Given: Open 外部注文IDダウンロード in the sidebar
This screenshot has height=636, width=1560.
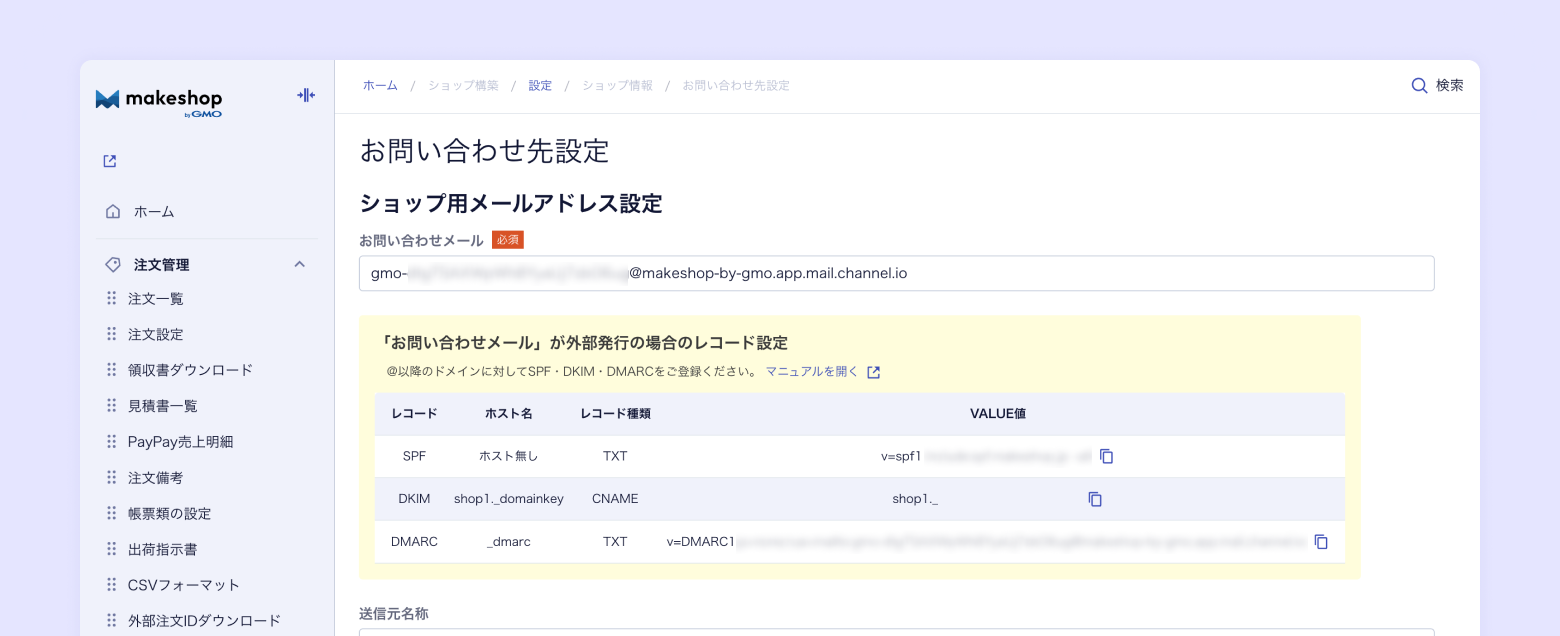Looking at the screenshot, I should [x=204, y=620].
